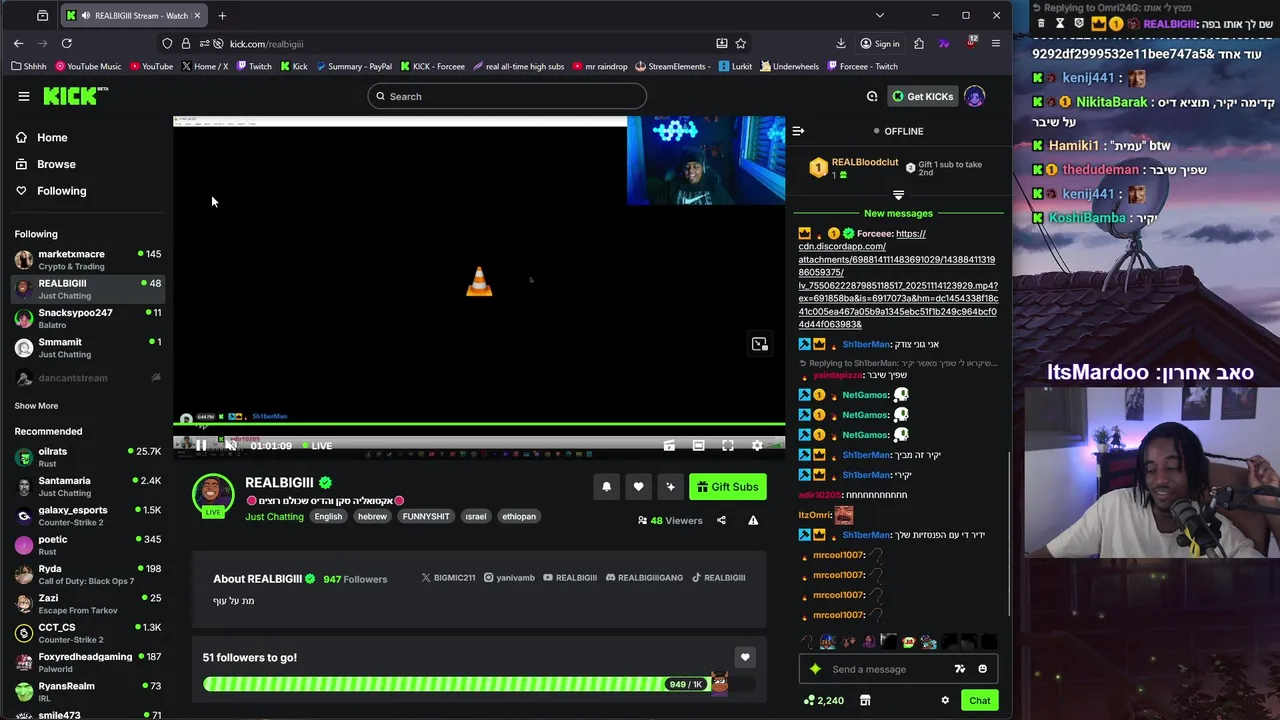Toggle chat text formatting icon
The image size is (1280, 720).
click(960, 669)
